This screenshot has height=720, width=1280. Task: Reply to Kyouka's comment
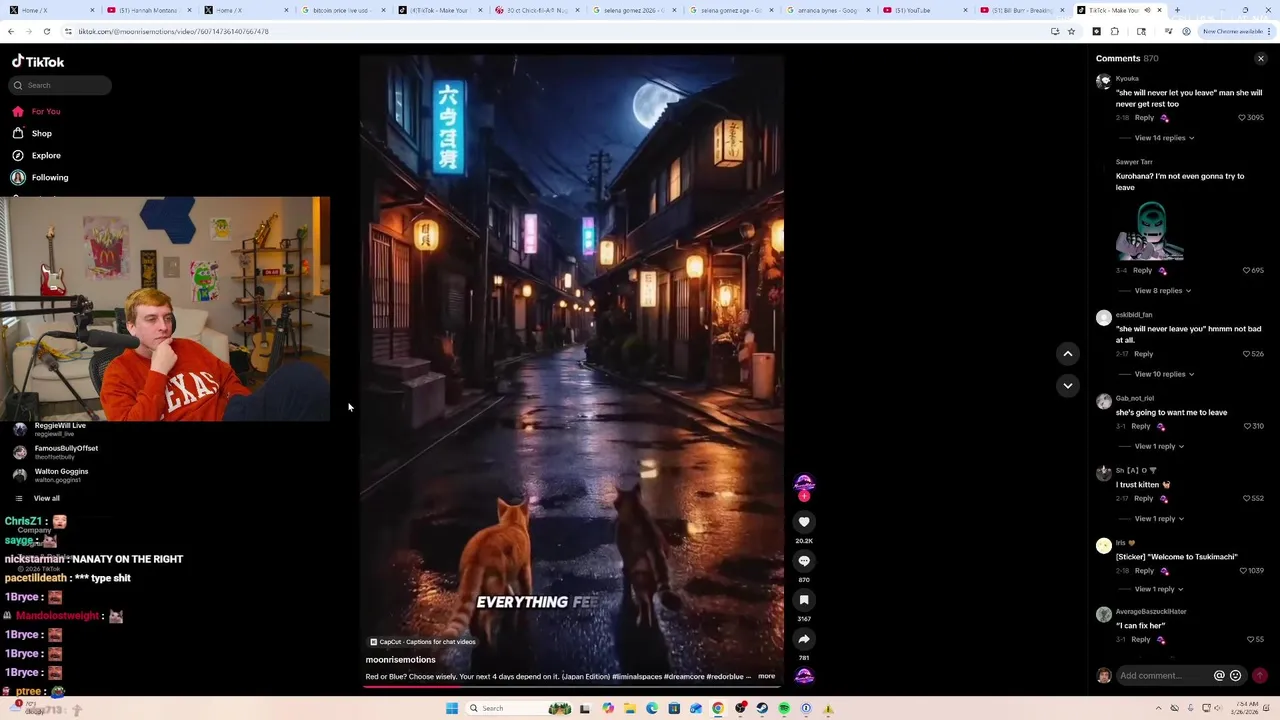(x=1144, y=118)
